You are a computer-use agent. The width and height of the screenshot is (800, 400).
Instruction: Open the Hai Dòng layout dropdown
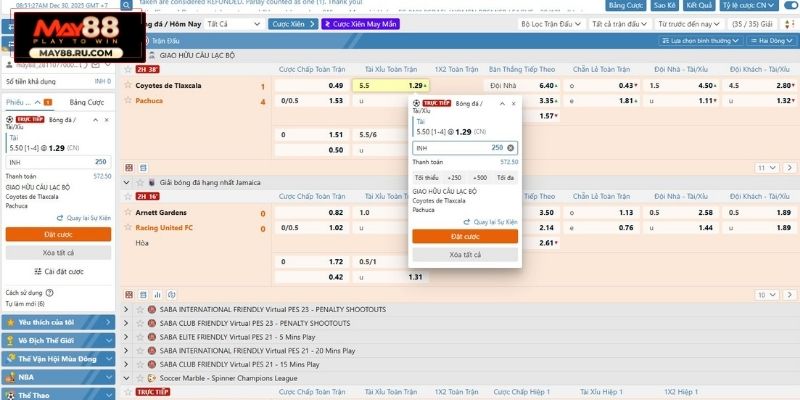(771, 41)
